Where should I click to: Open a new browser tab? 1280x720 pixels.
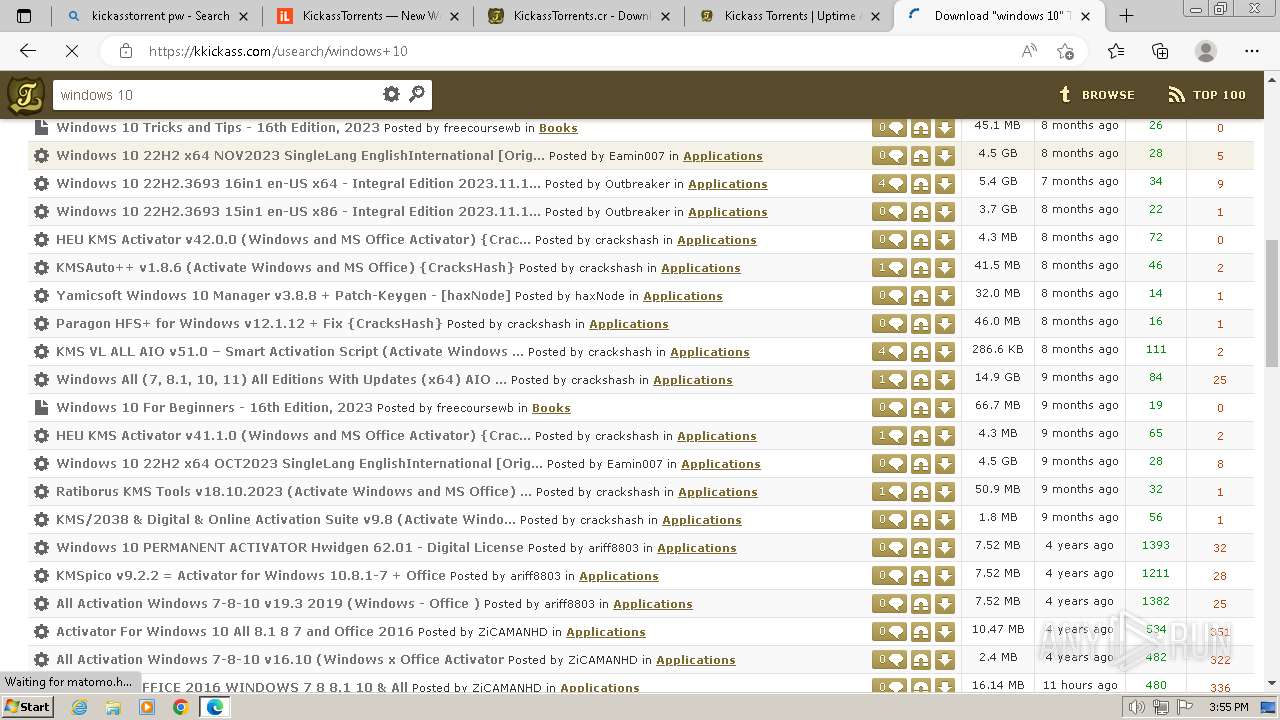point(1126,16)
